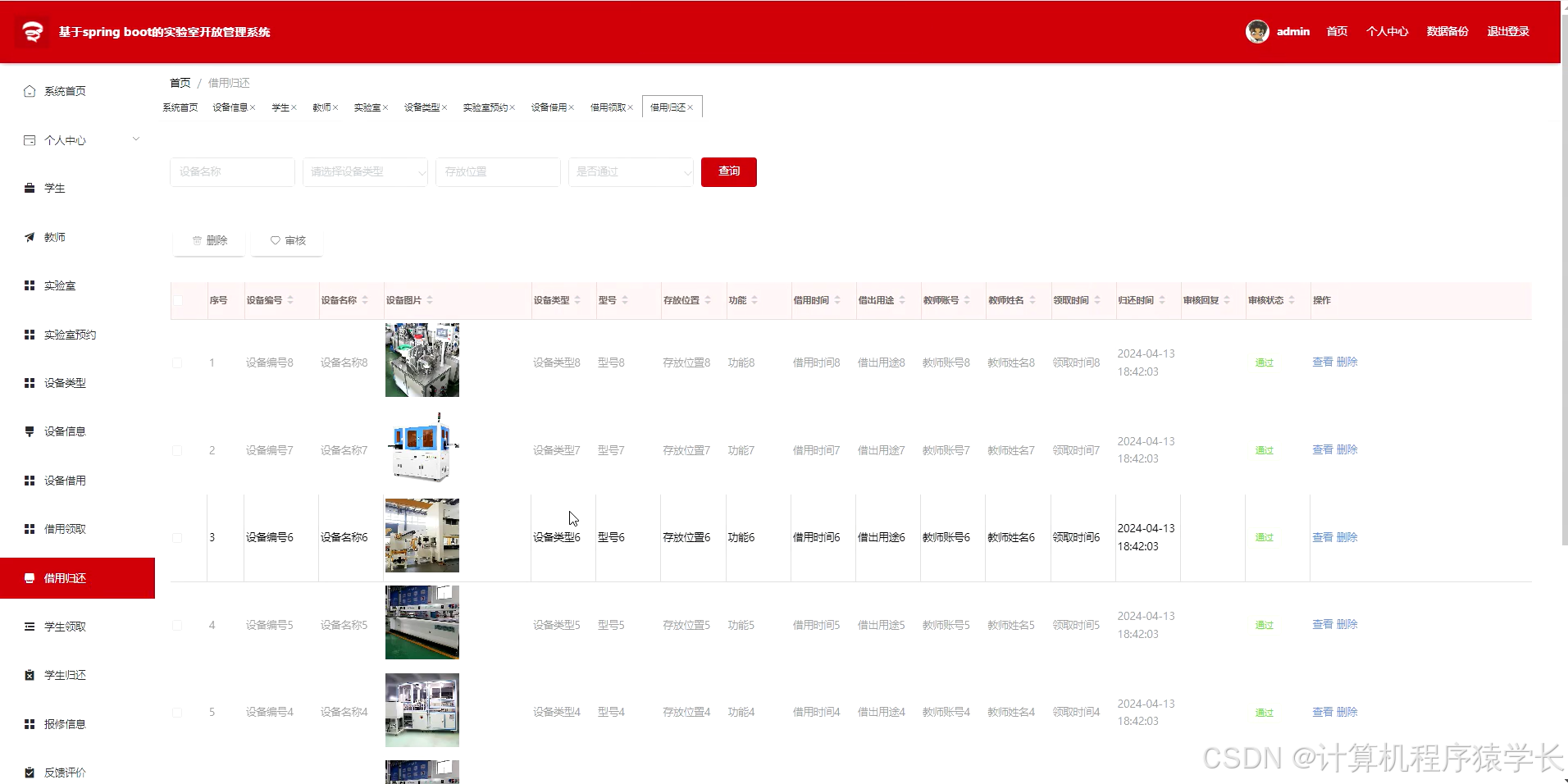Click the 实验室预约 grid icon in sidebar
The image size is (1568, 784).
tap(30, 335)
